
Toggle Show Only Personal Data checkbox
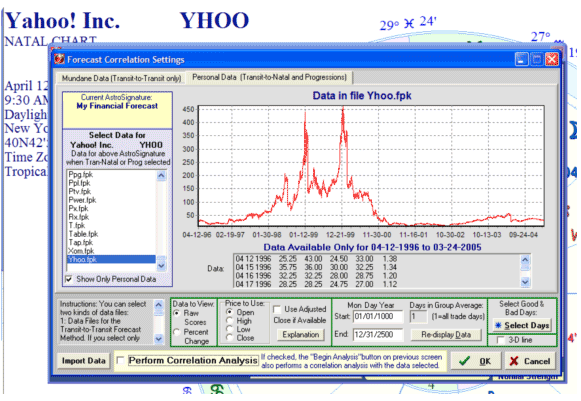click(69, 279)
